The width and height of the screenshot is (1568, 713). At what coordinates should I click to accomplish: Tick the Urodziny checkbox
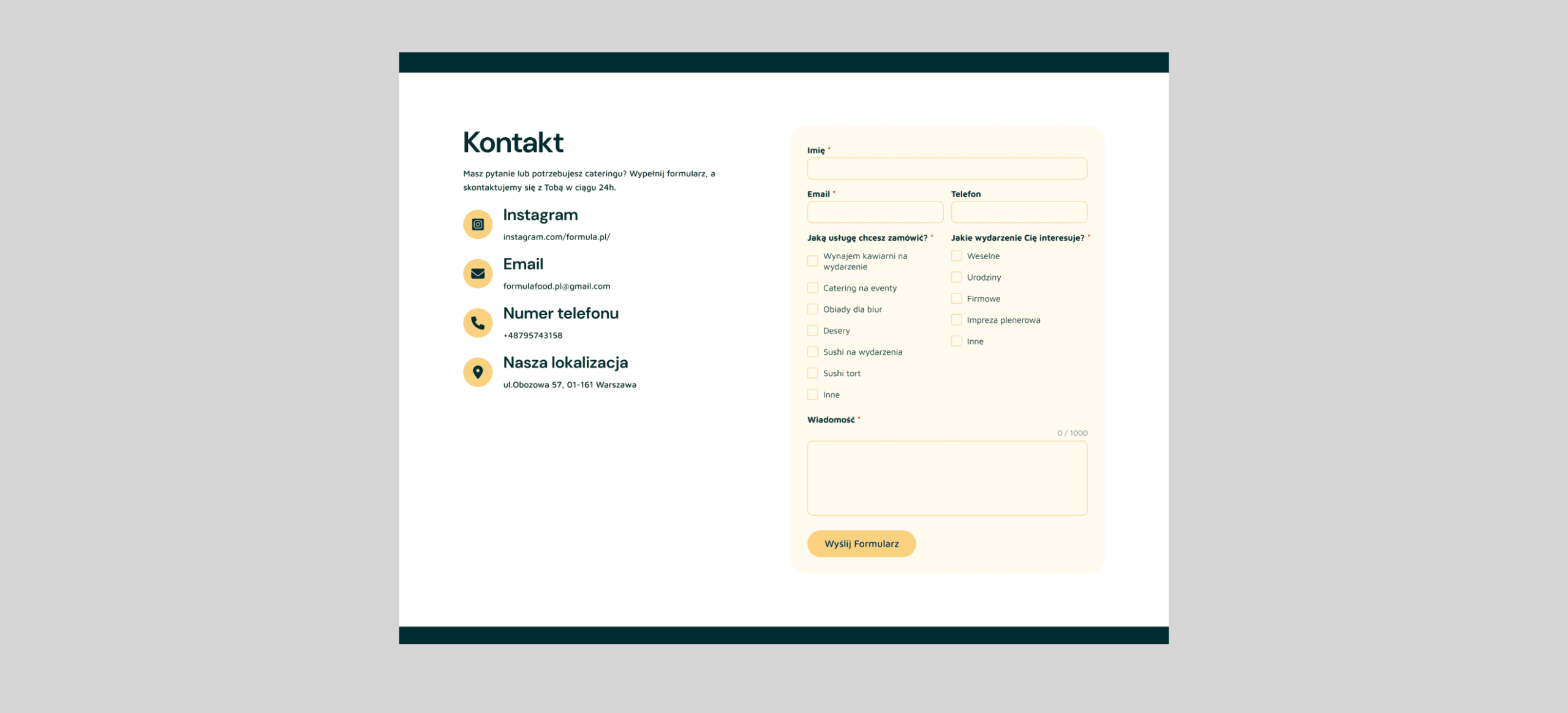point(957,277)
